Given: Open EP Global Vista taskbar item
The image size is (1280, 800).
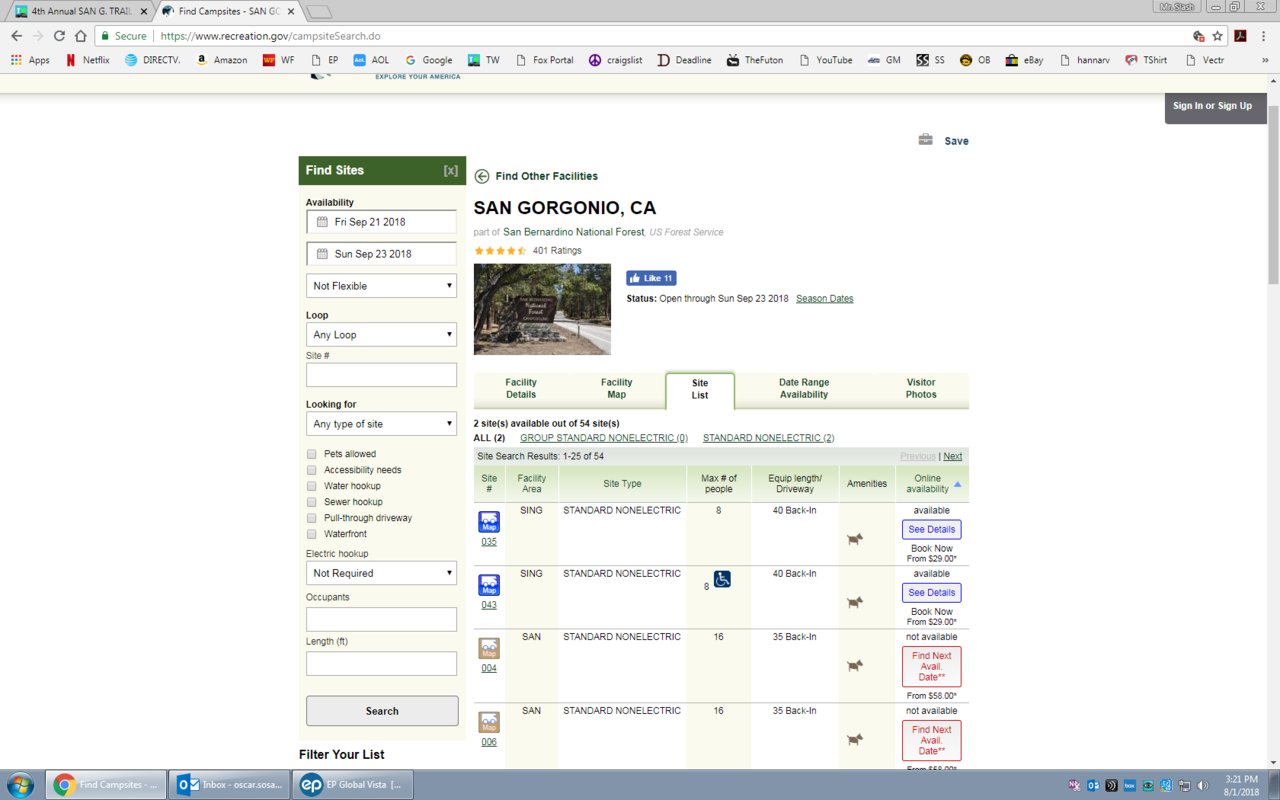Looking at the screenshot, I should [x=353, y=785].
